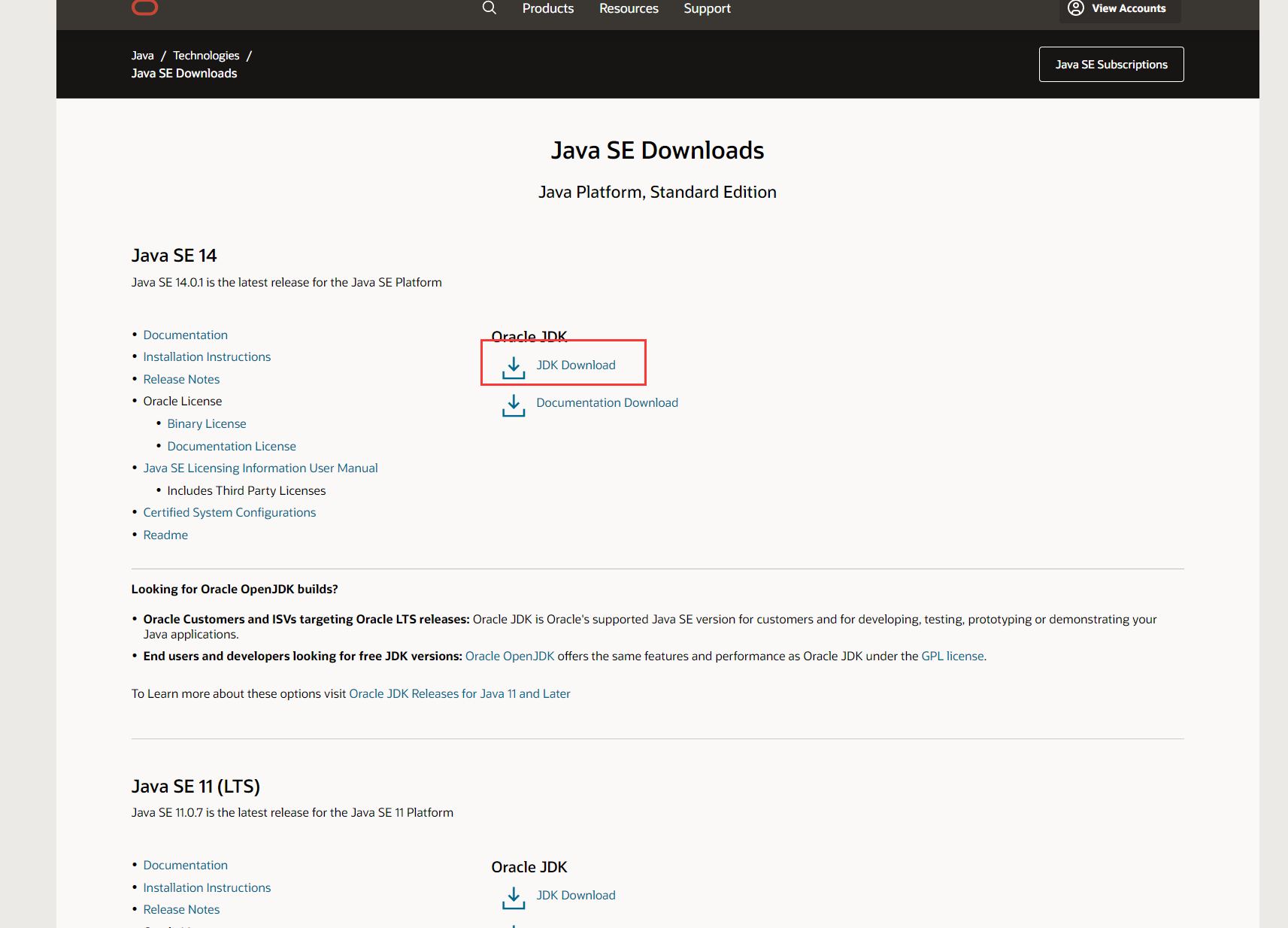This screenshot has width=1288, height=928.
Task: Open Java SE 11 Documentation link
Action: (x=186, y=866)
